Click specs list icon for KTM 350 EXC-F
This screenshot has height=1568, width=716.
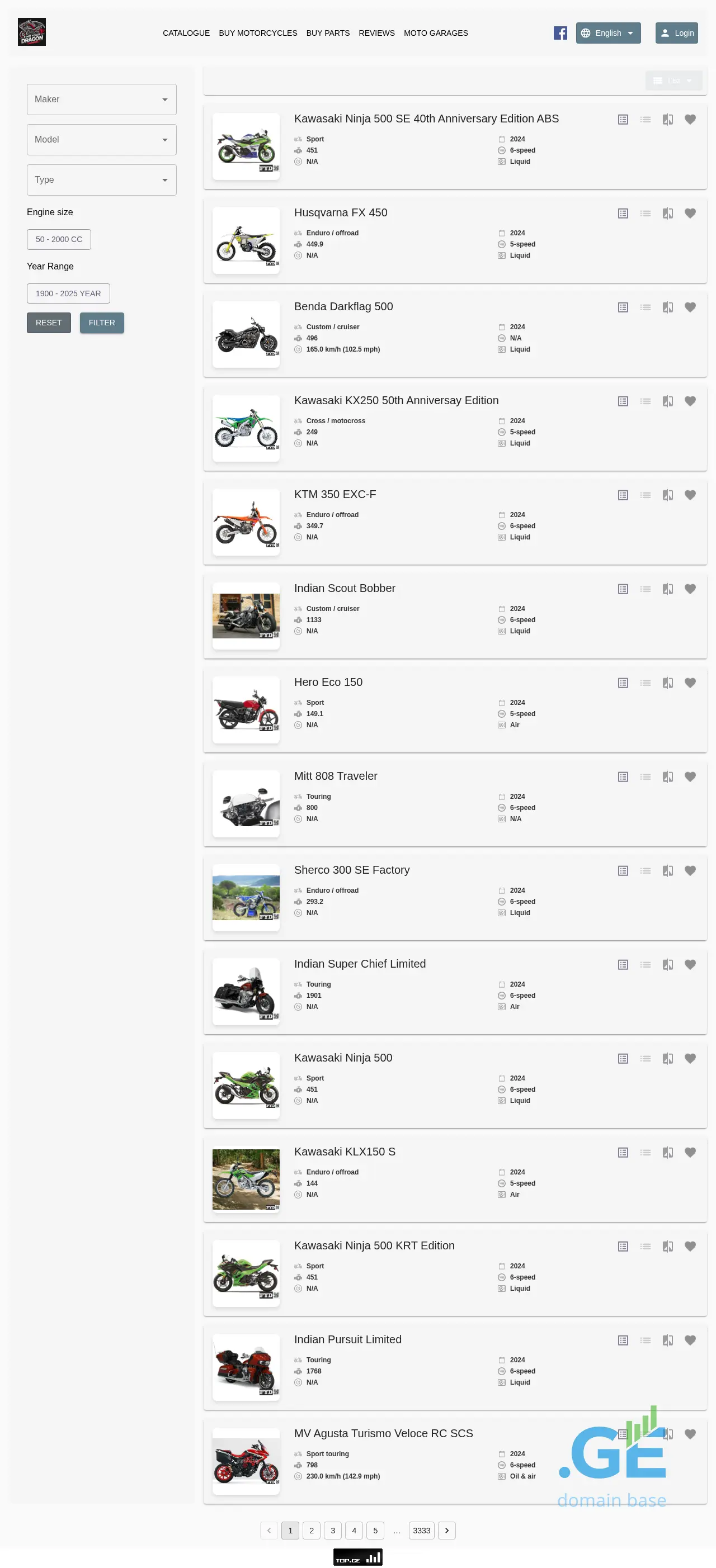point(645,495)
